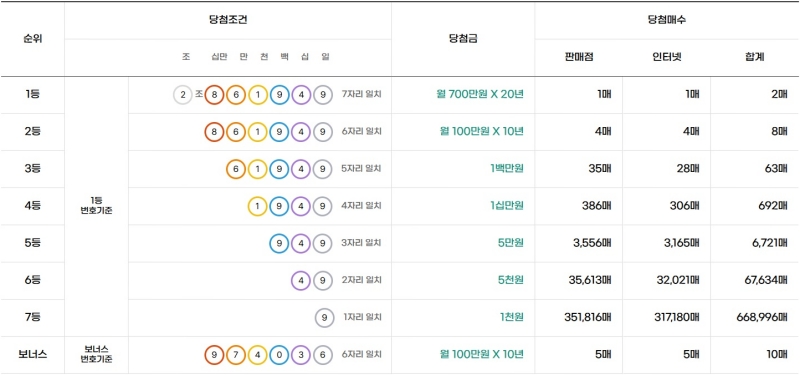The width and height of the screenshot is (800, 375).
Task: Click the 당첨조건 column header
Action: coord(228,20)
